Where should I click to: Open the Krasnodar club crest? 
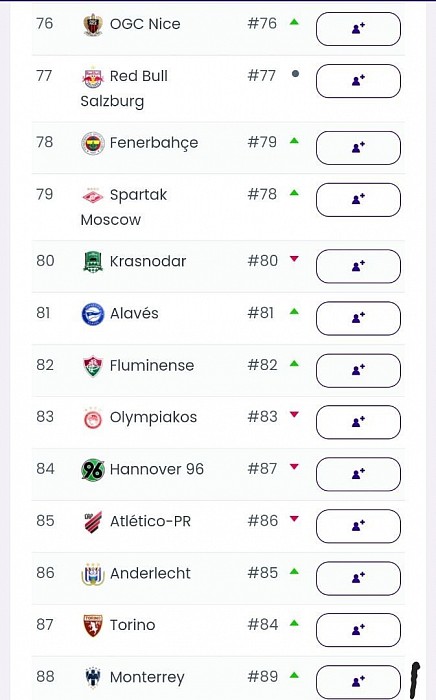click(93, 262)
